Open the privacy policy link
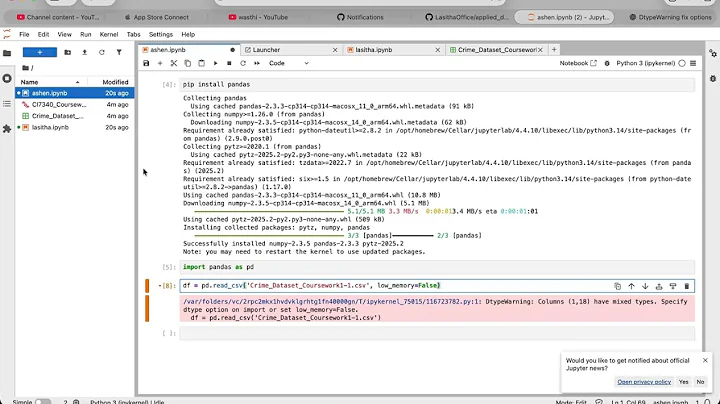 (644, 382)
